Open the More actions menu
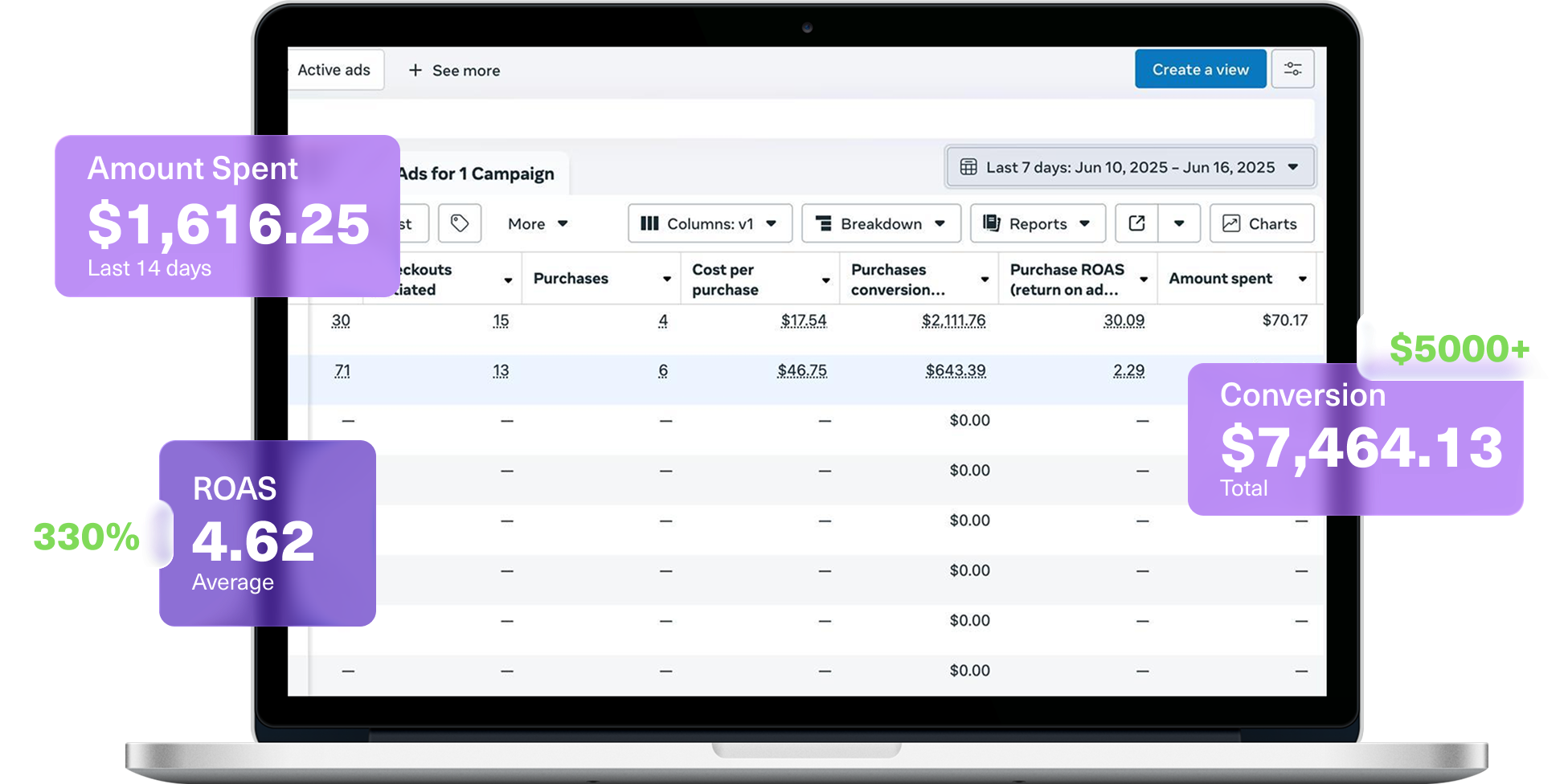1564x784 pixels. tap(537, 223)
